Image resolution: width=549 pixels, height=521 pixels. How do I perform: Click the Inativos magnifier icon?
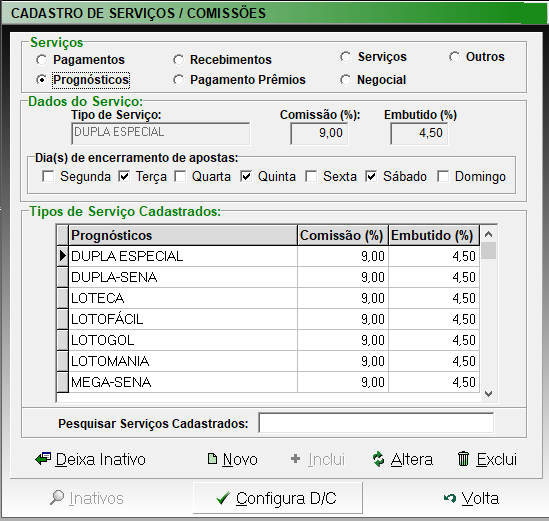pos(57,498)
